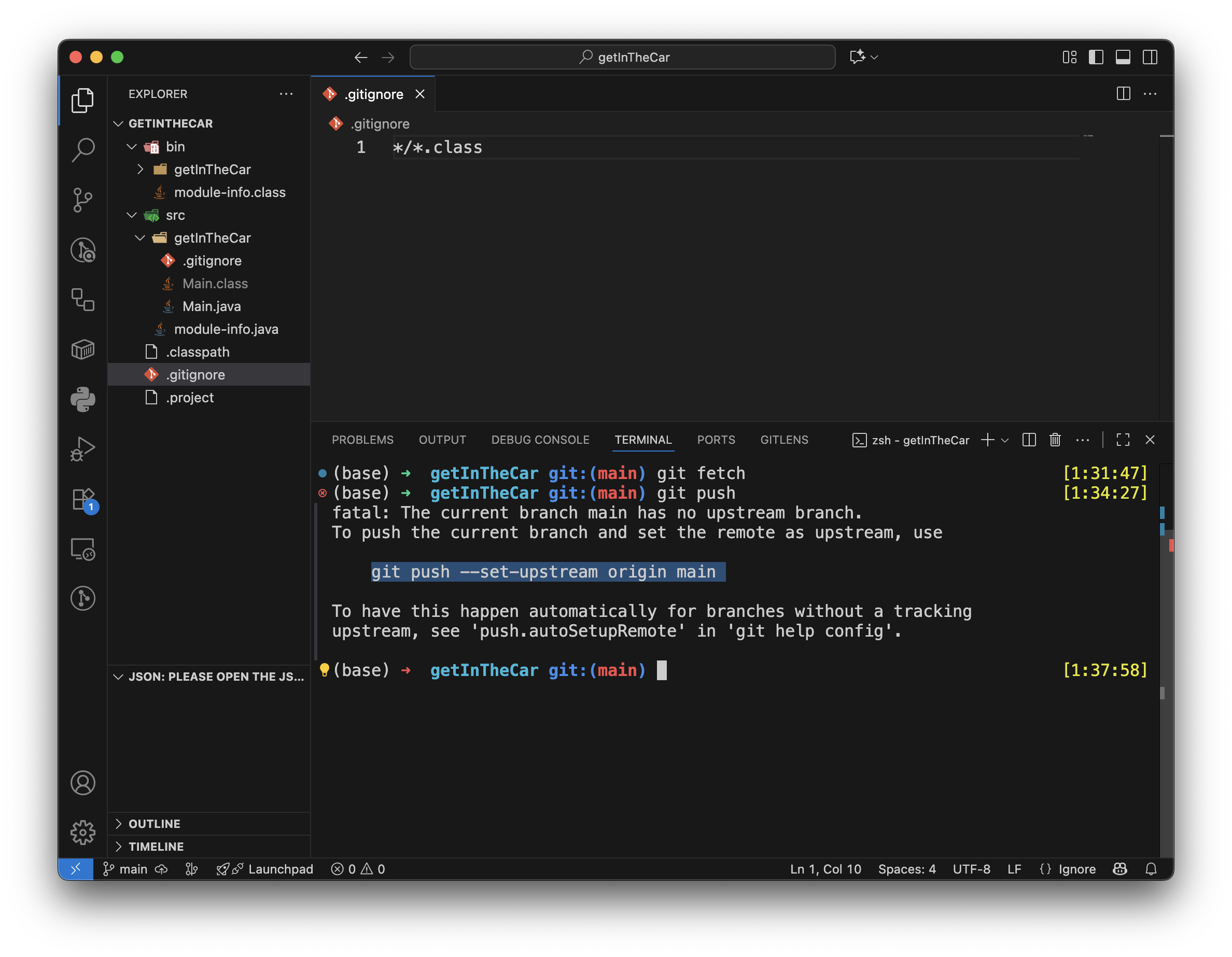
Task: Open the Search view in activity bar
Action: pos(83,150)
